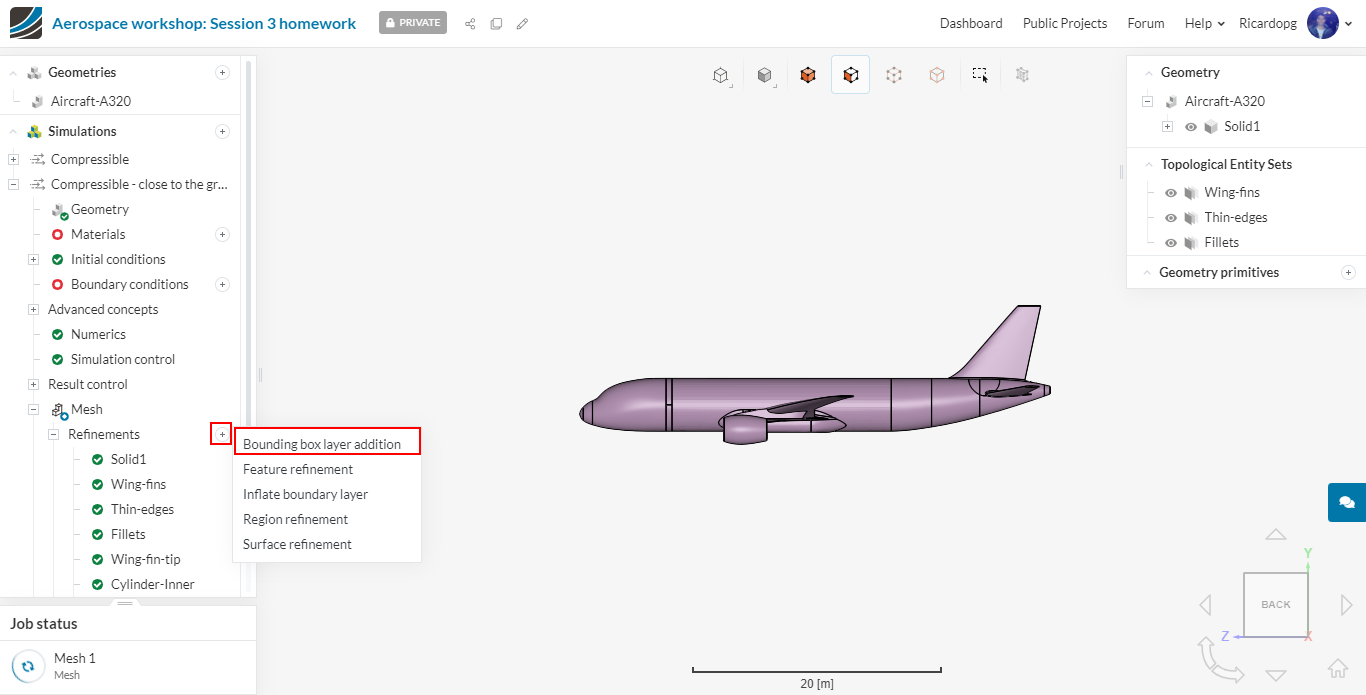Toggle visibility of Solid1
1366x695 pixels.
tap(1191, 127)
